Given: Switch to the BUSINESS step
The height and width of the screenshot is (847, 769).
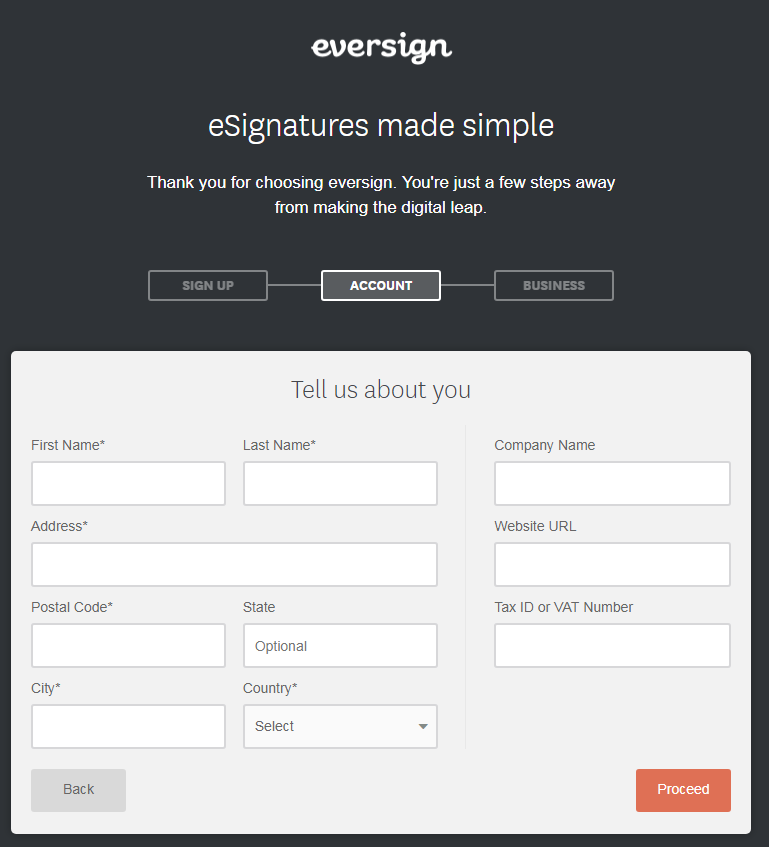Looking at the screenshot, I should [554, 285].
